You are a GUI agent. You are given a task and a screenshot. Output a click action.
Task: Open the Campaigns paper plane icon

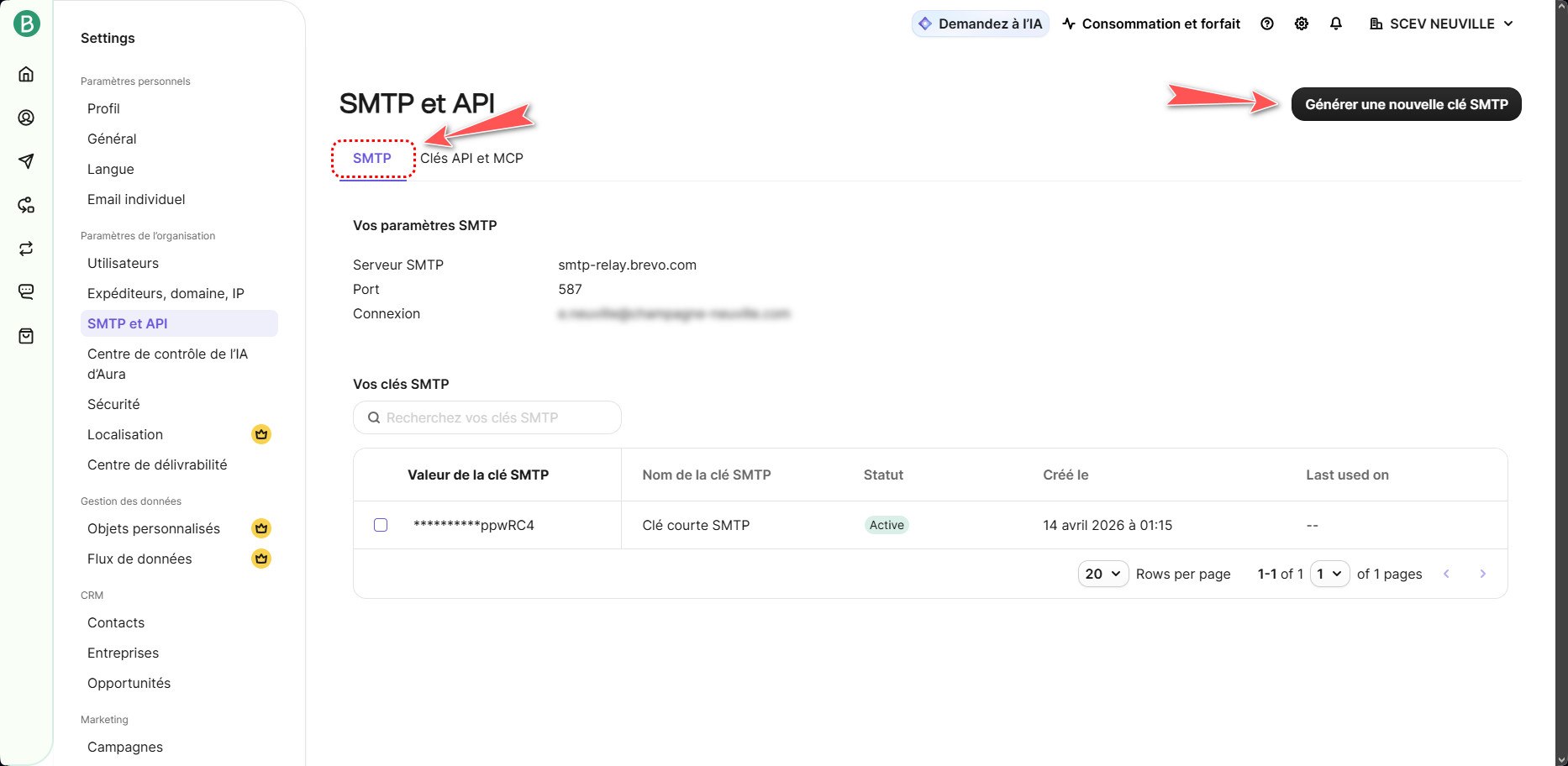pyautogui.click(x=26, y=161)
